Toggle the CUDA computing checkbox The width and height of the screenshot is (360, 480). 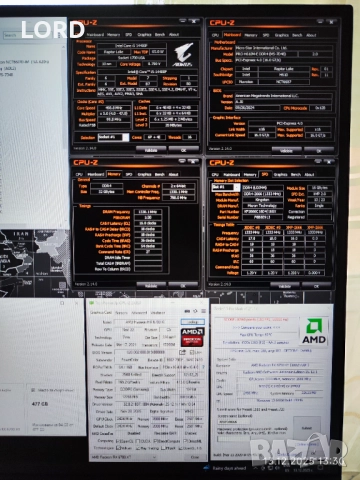tap(138, 441)
